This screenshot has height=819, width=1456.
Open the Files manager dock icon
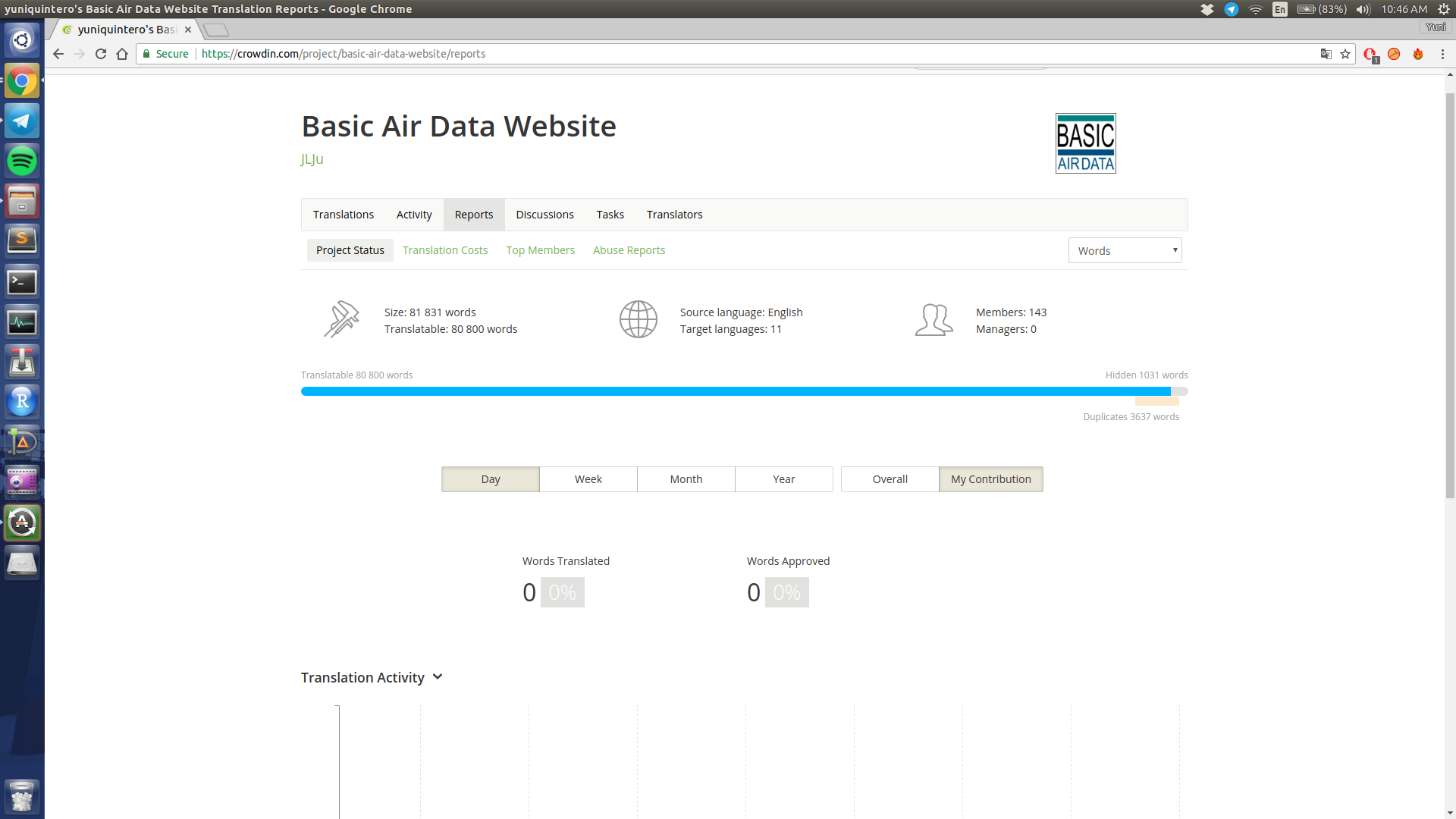22,201
